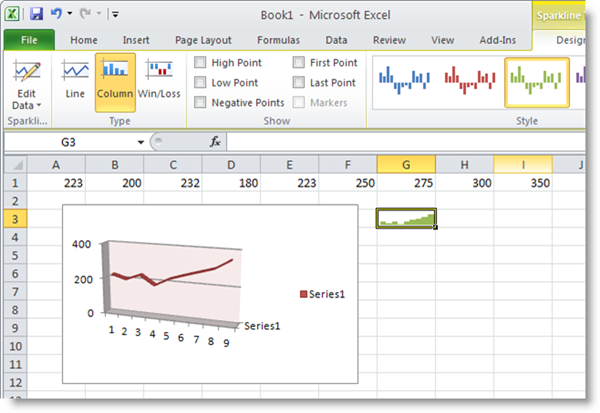Screen dimensions: 600x413
Task: Select the Line sparkline type
Action: 75,80
